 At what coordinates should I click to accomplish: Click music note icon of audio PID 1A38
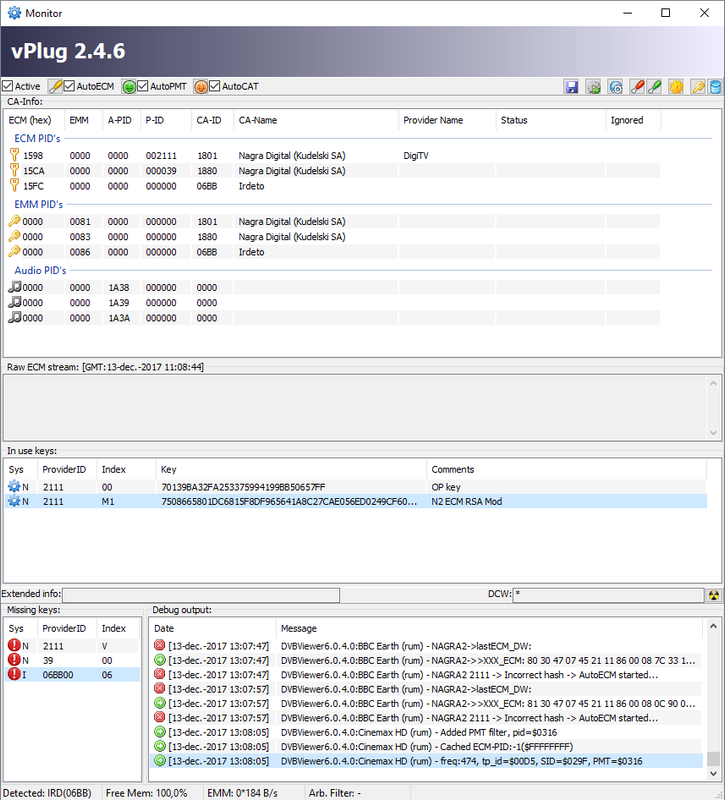pos(15,287)
